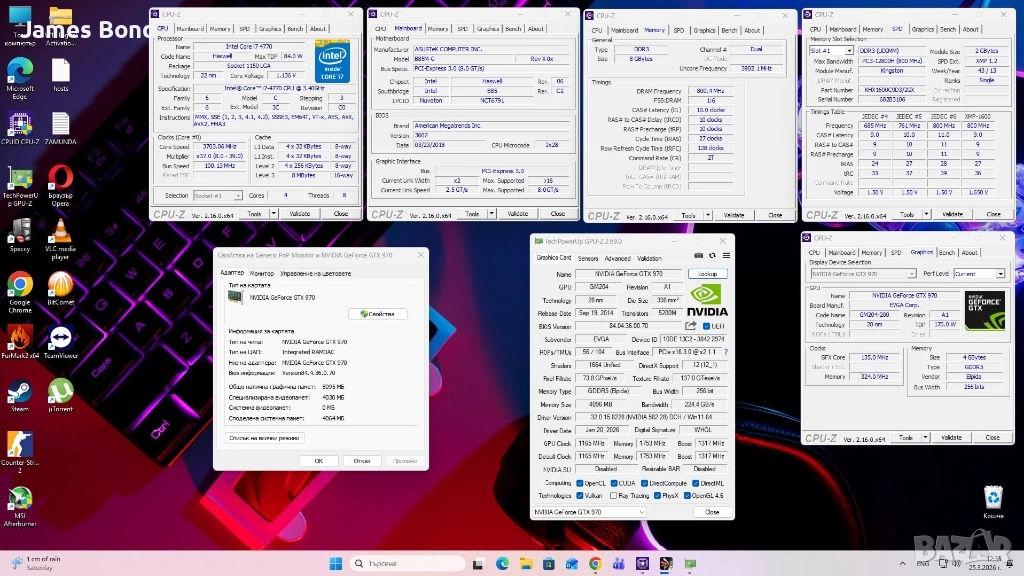The image size is (1024, 576).
Task: Click the BIOS share/export arrow icon in GPU-Z
Action: click(690, 326)
